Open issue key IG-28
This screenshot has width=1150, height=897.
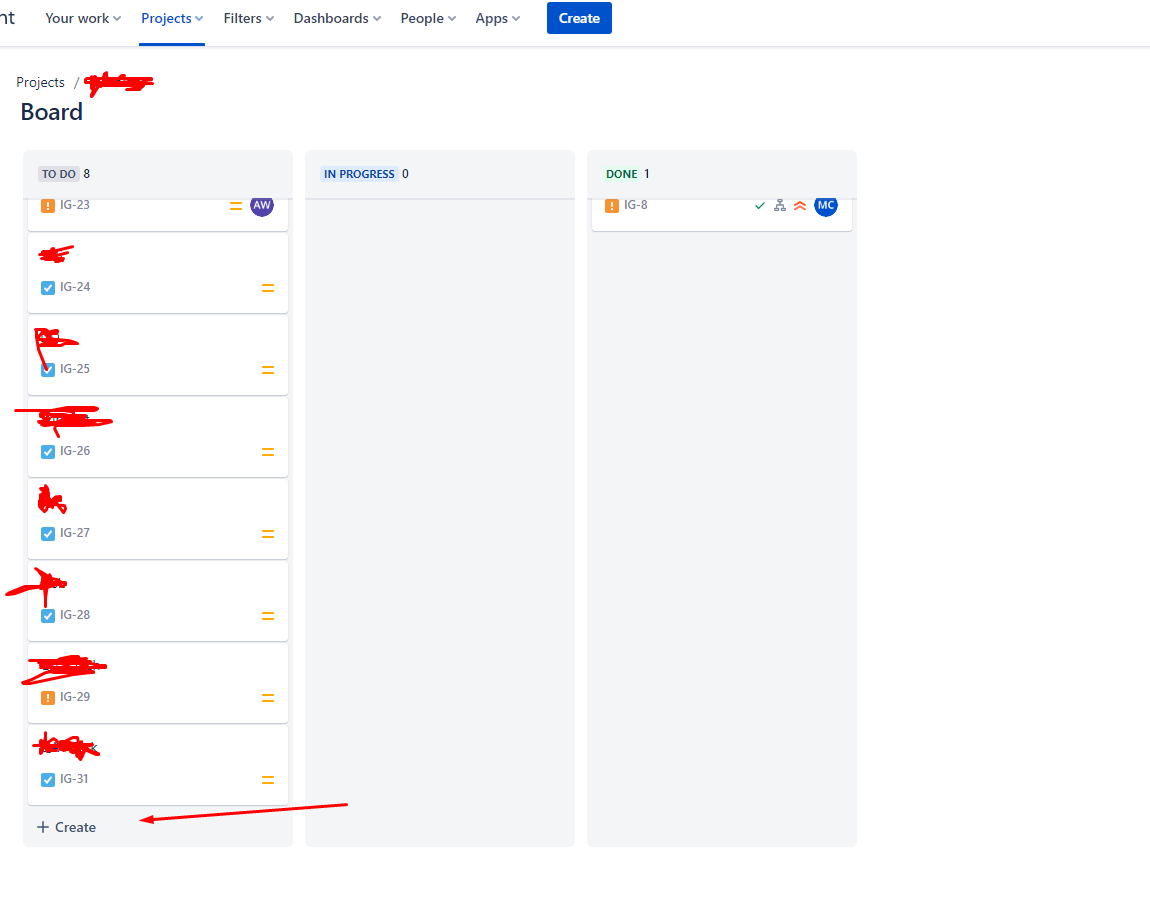point(75,615)
